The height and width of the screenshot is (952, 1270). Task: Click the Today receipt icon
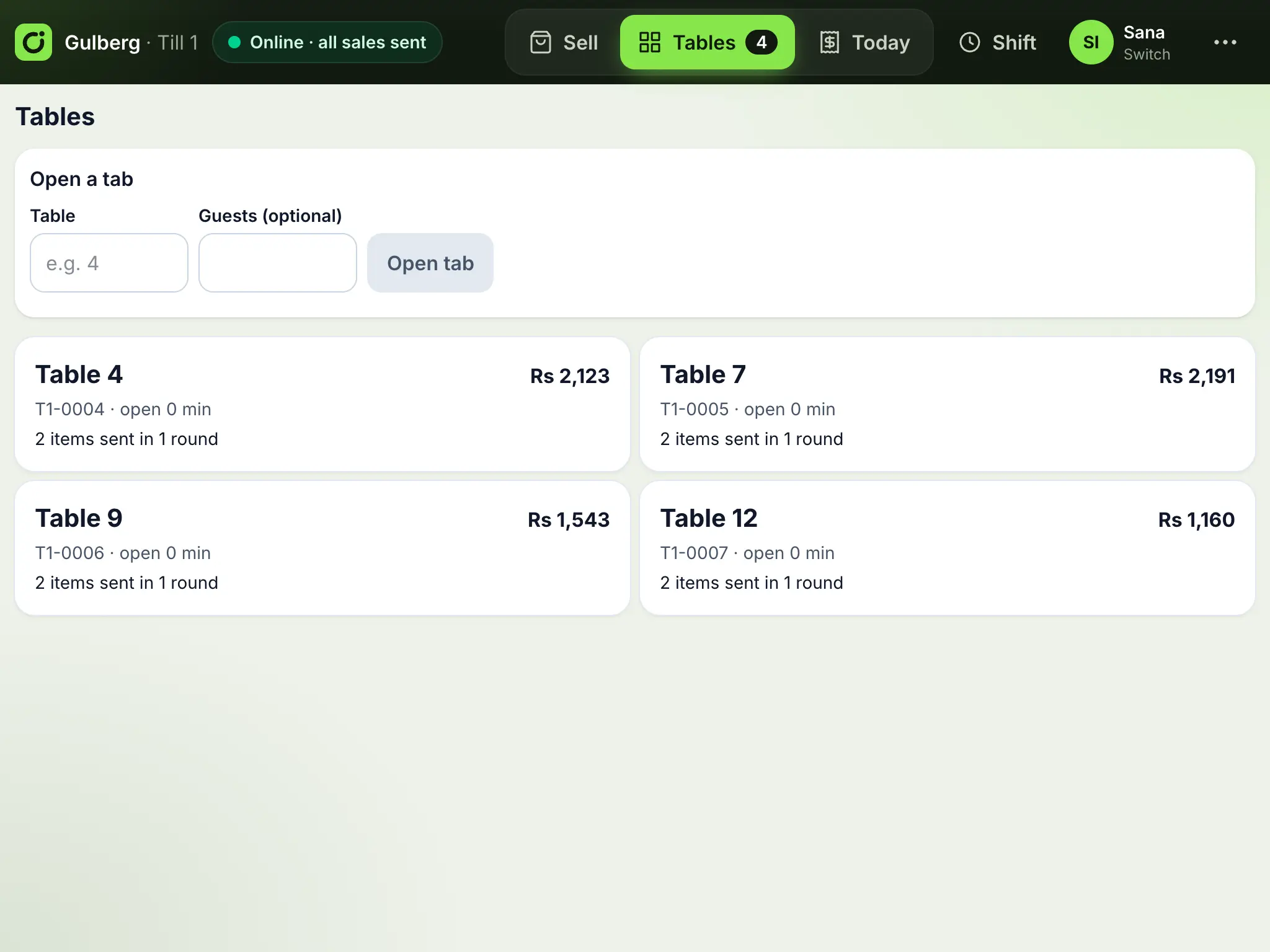(830, 42)
